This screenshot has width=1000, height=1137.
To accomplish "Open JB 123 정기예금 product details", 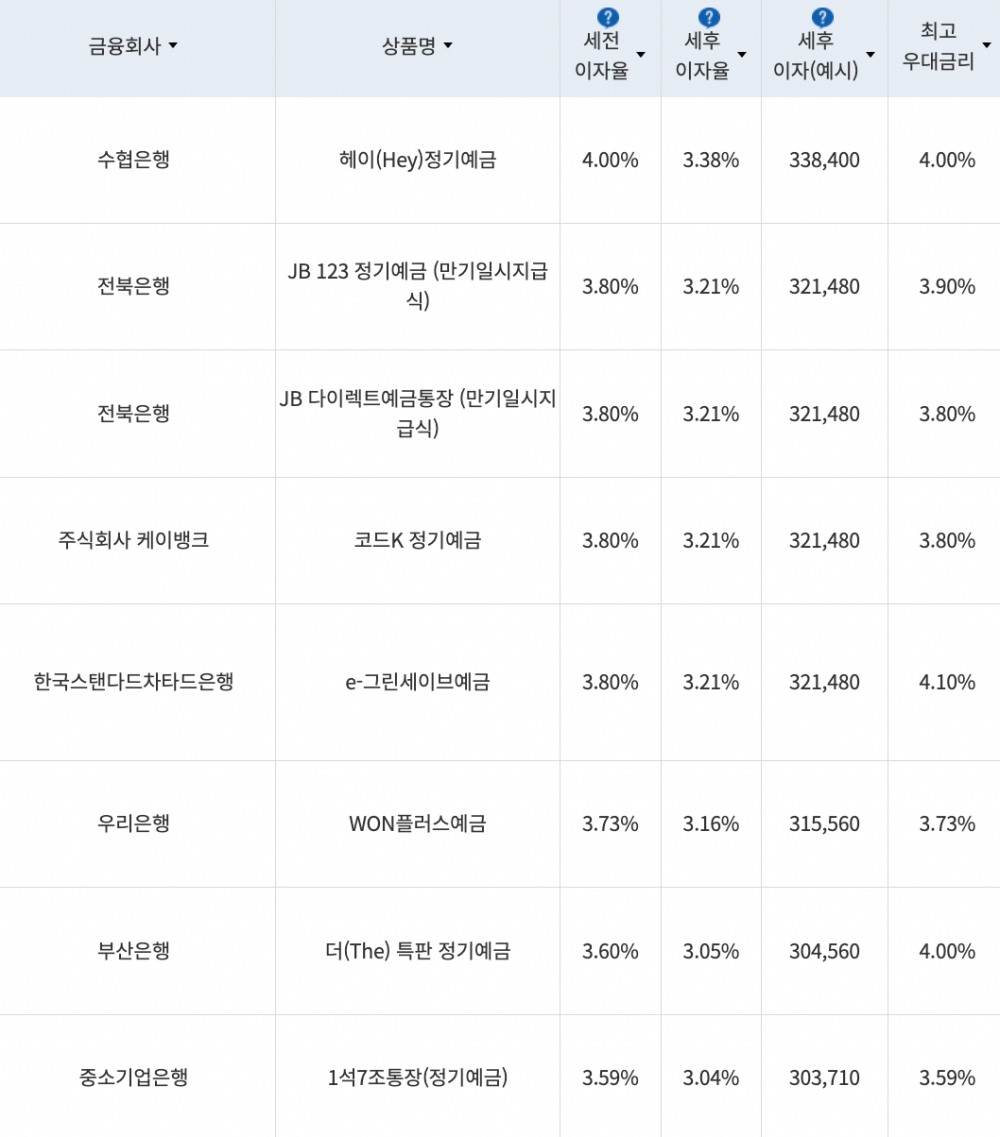I will tap(416, 285).
